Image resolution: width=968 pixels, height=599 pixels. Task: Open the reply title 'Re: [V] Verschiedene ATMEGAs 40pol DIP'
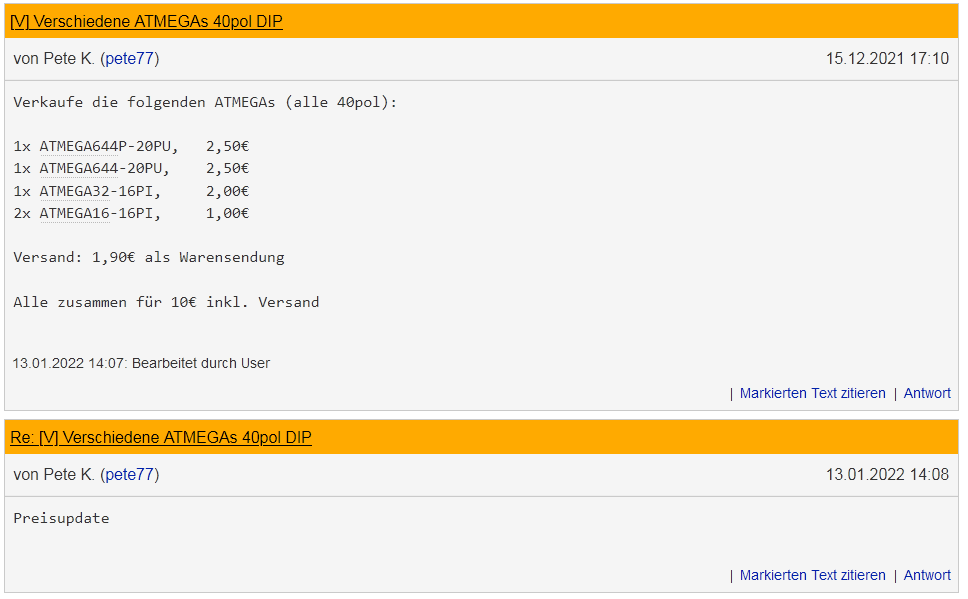point(161,438)
